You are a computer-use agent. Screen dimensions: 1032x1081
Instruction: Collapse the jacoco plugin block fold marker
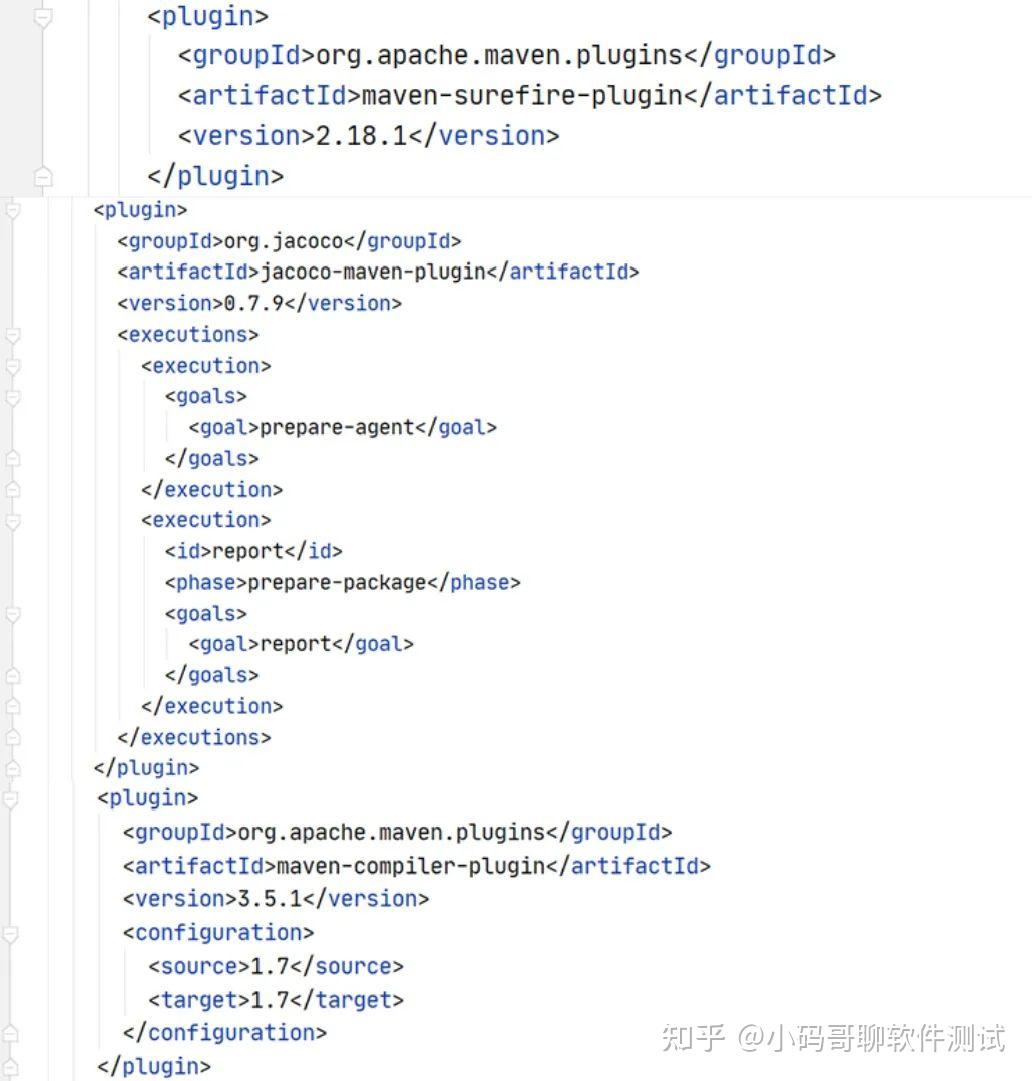[x=12, y=210]
